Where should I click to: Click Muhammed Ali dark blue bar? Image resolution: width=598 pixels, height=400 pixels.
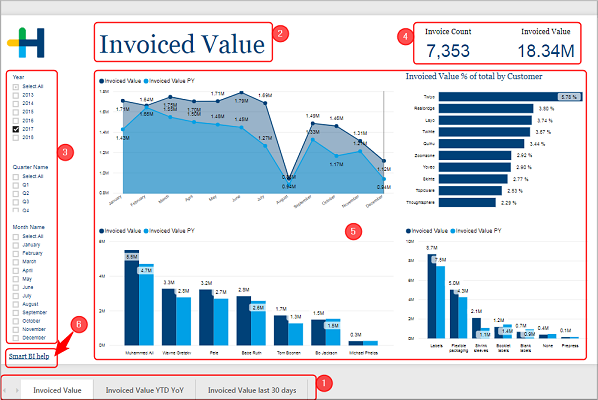132,298
